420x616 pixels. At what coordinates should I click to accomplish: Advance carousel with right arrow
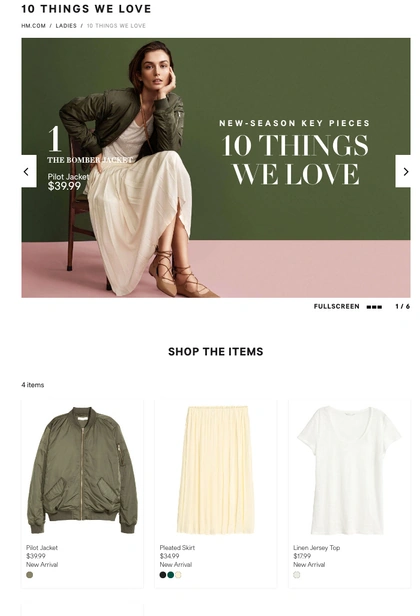click(403, 171)
